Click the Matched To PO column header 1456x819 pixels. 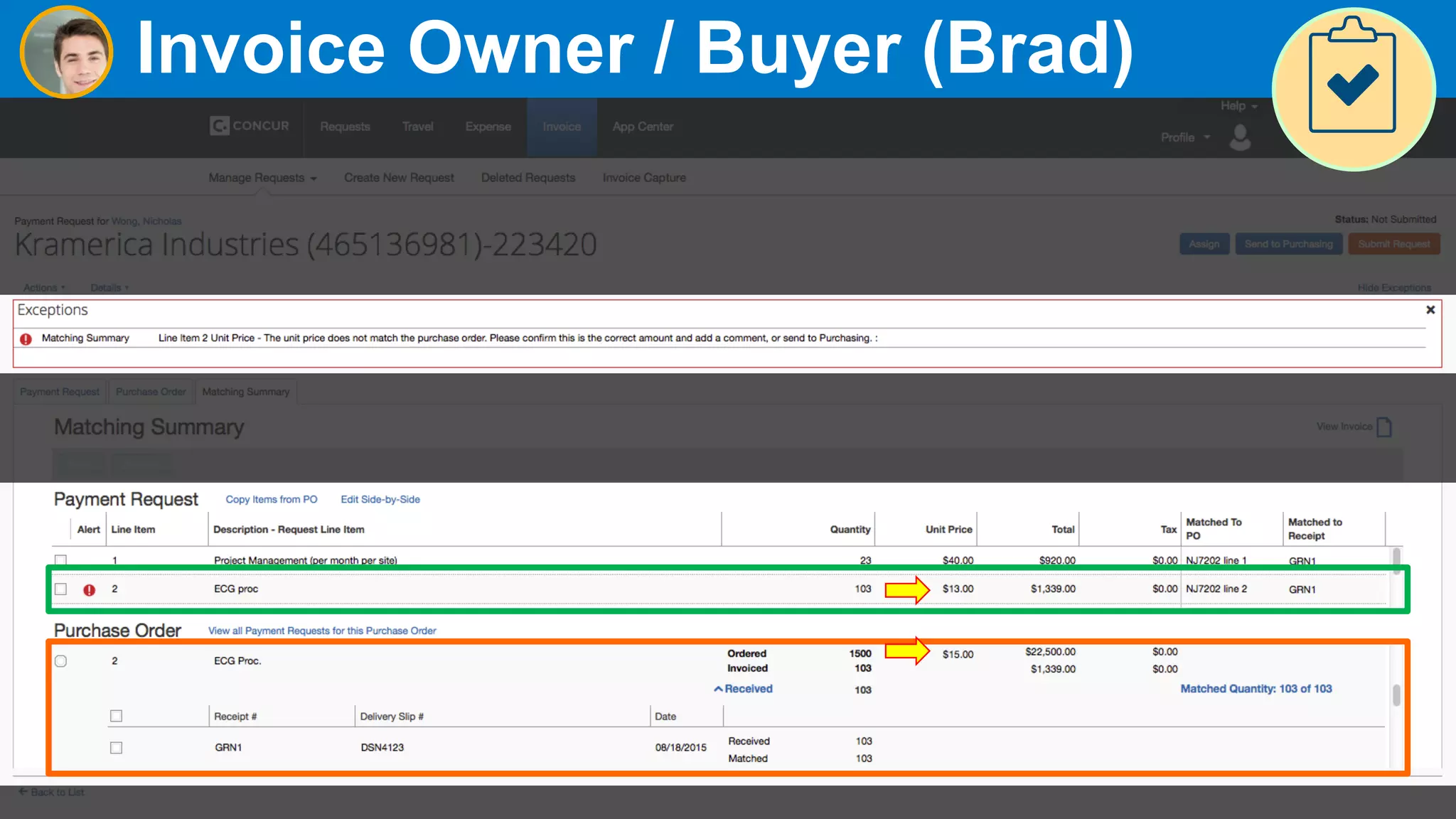click(1214, 529)
